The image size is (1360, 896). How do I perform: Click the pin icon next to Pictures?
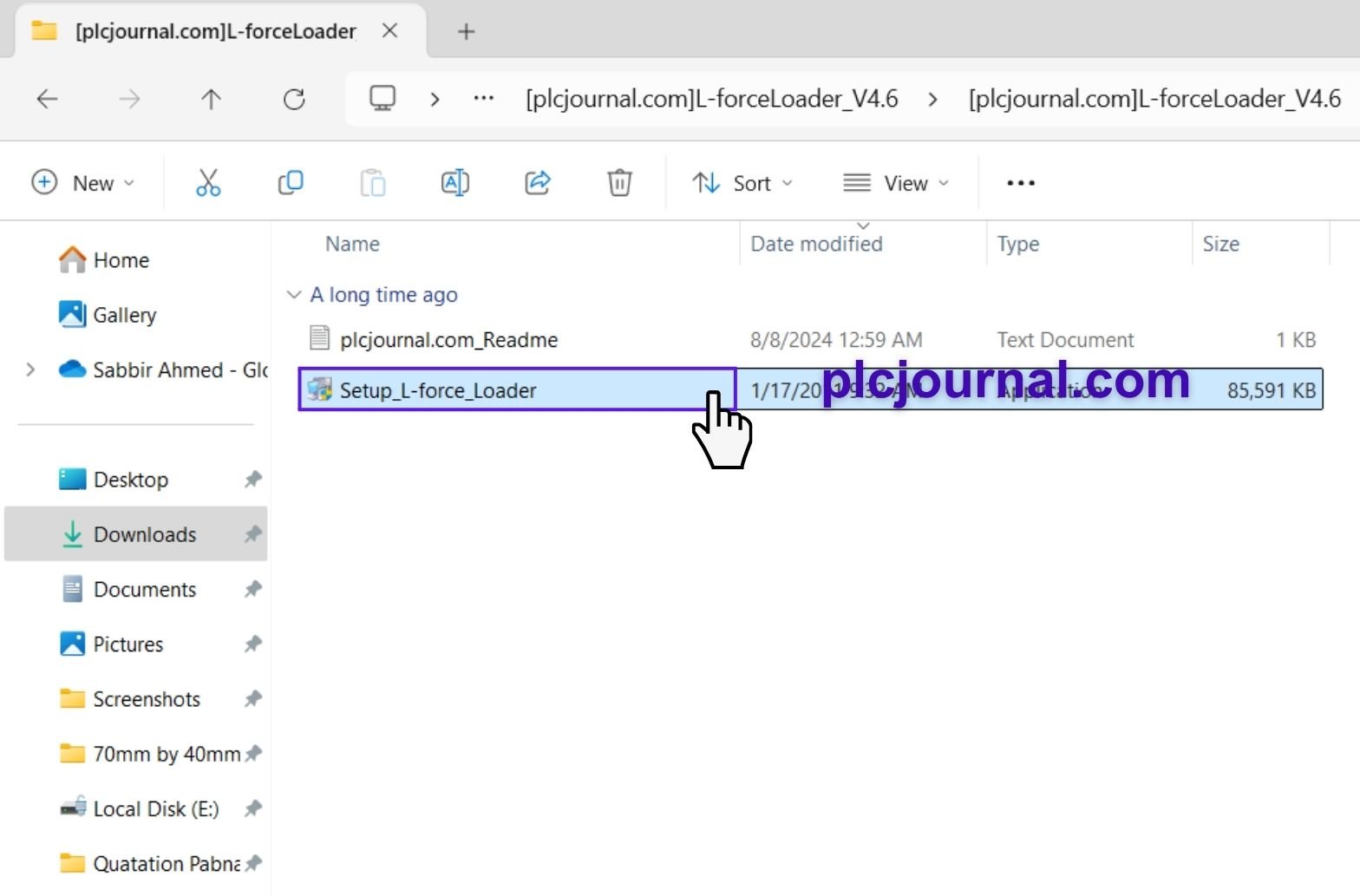coord(252,644)
